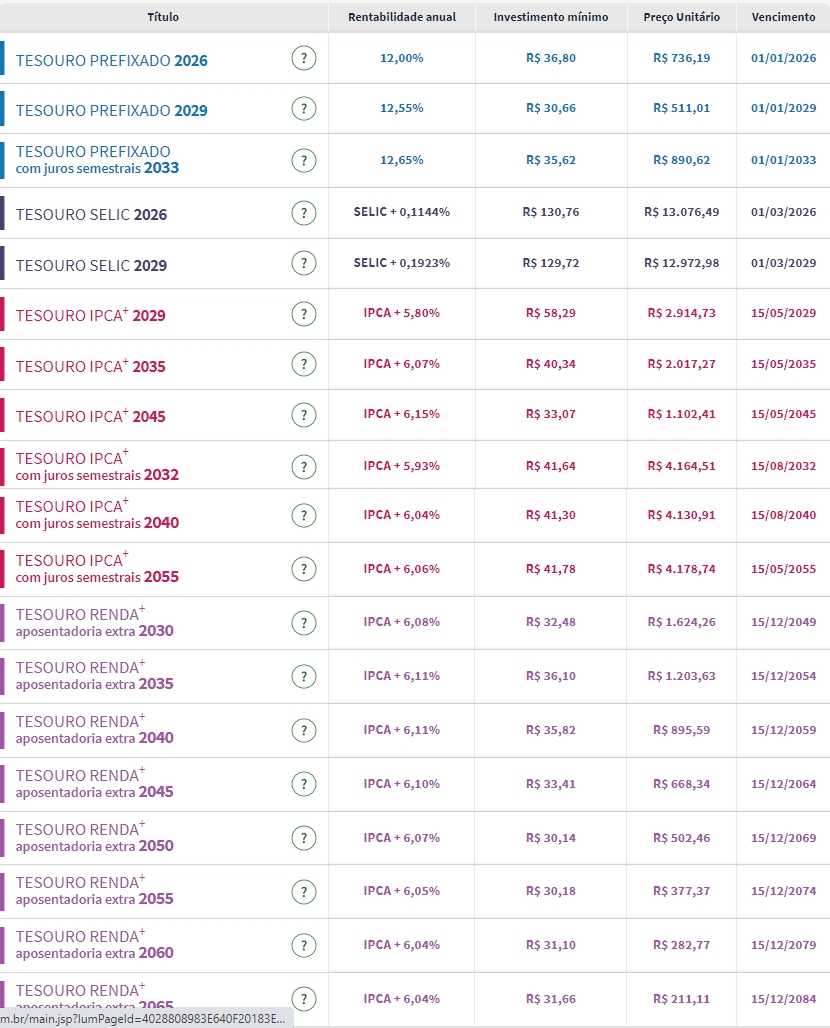The height and width of the screenshot is (1028, 830).
Task: Click Tesouro Renda+ aposentadoria extra 2040
Action: coord(94,730)
